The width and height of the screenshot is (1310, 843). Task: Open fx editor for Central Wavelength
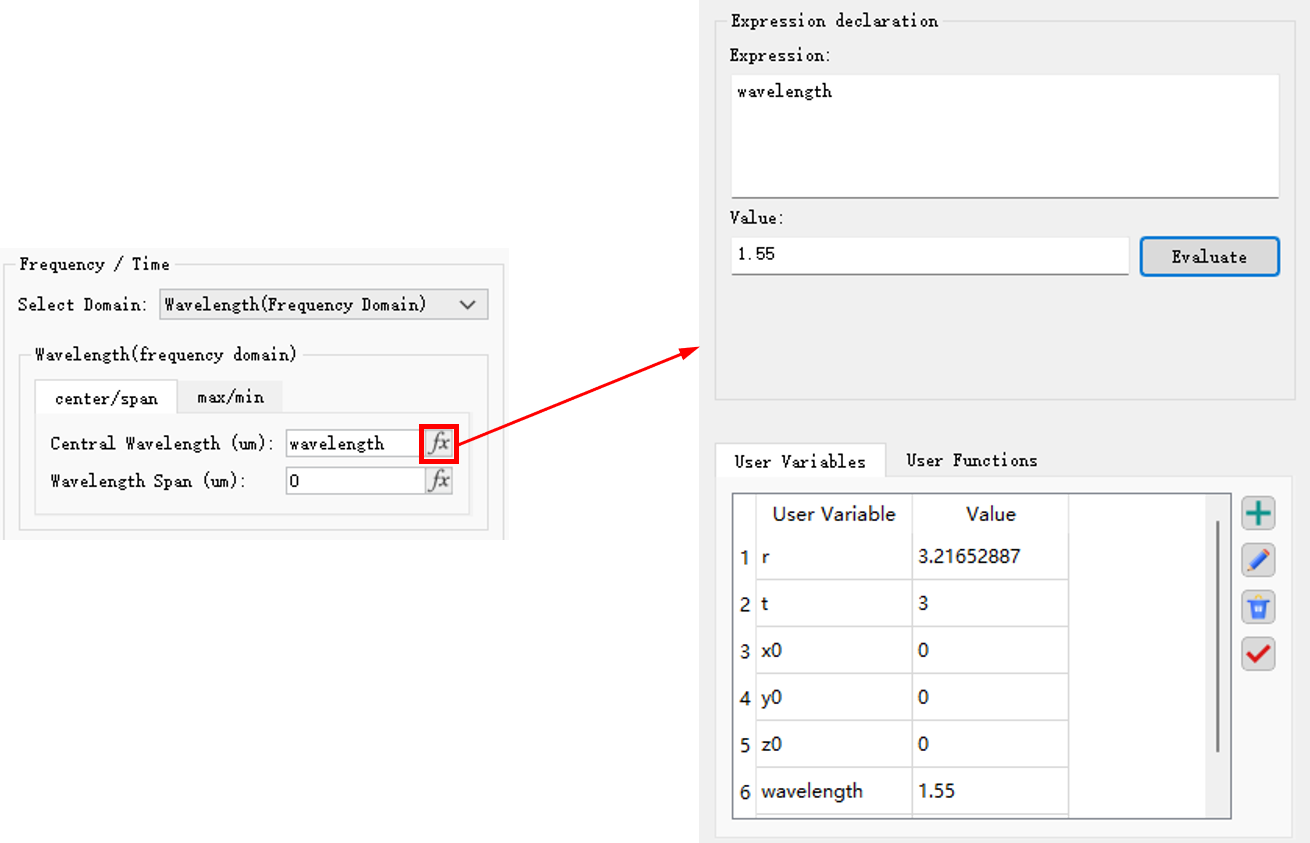click(x=439, y=443)
